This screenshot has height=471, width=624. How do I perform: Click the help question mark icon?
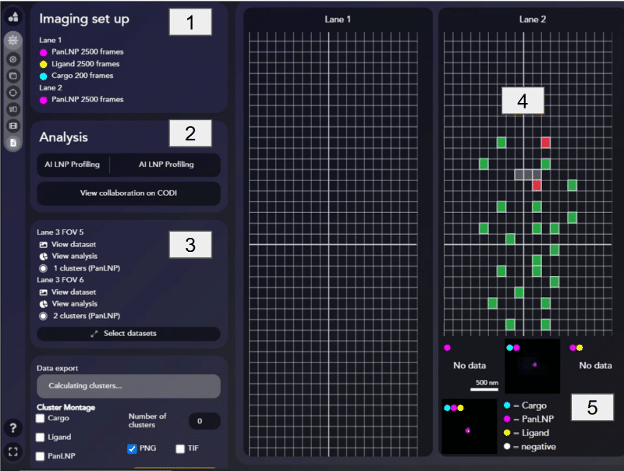click(x=13, y=428)
